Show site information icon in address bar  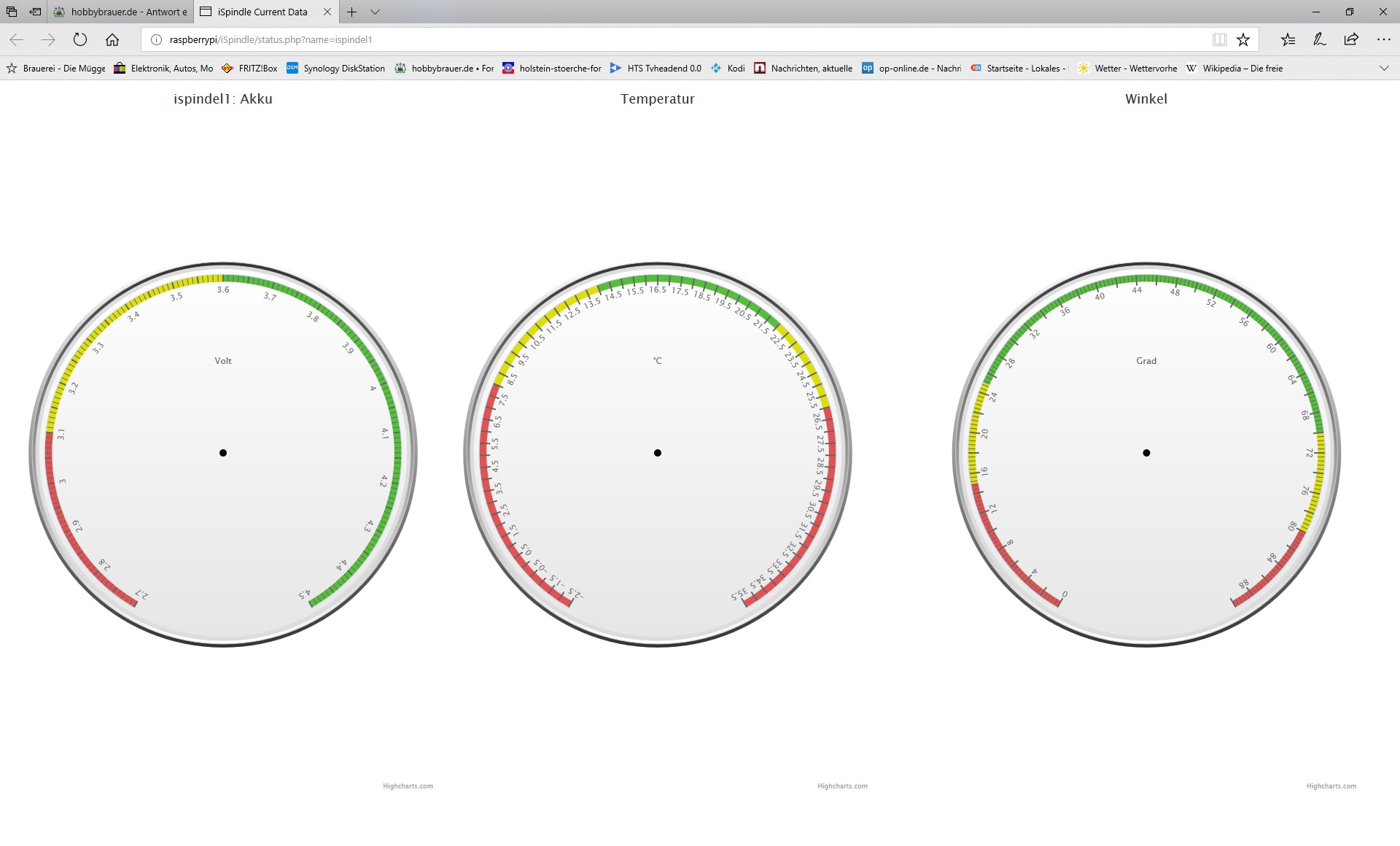click(x=156, y=39)
